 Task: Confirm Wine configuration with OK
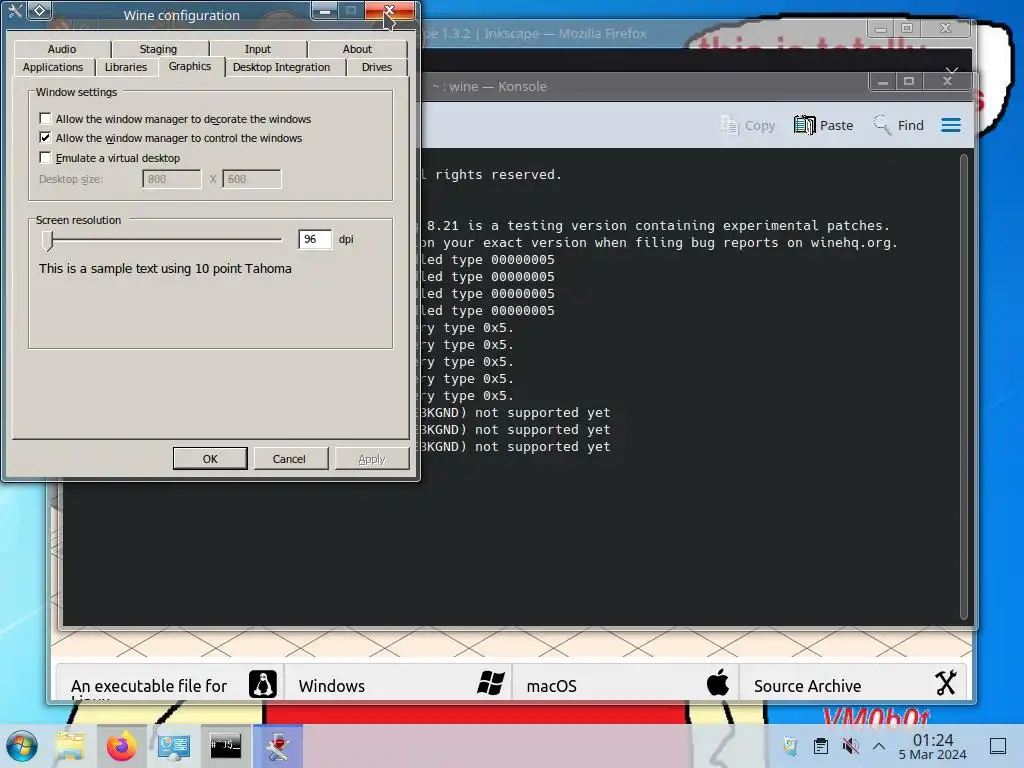tap(210, 458)
